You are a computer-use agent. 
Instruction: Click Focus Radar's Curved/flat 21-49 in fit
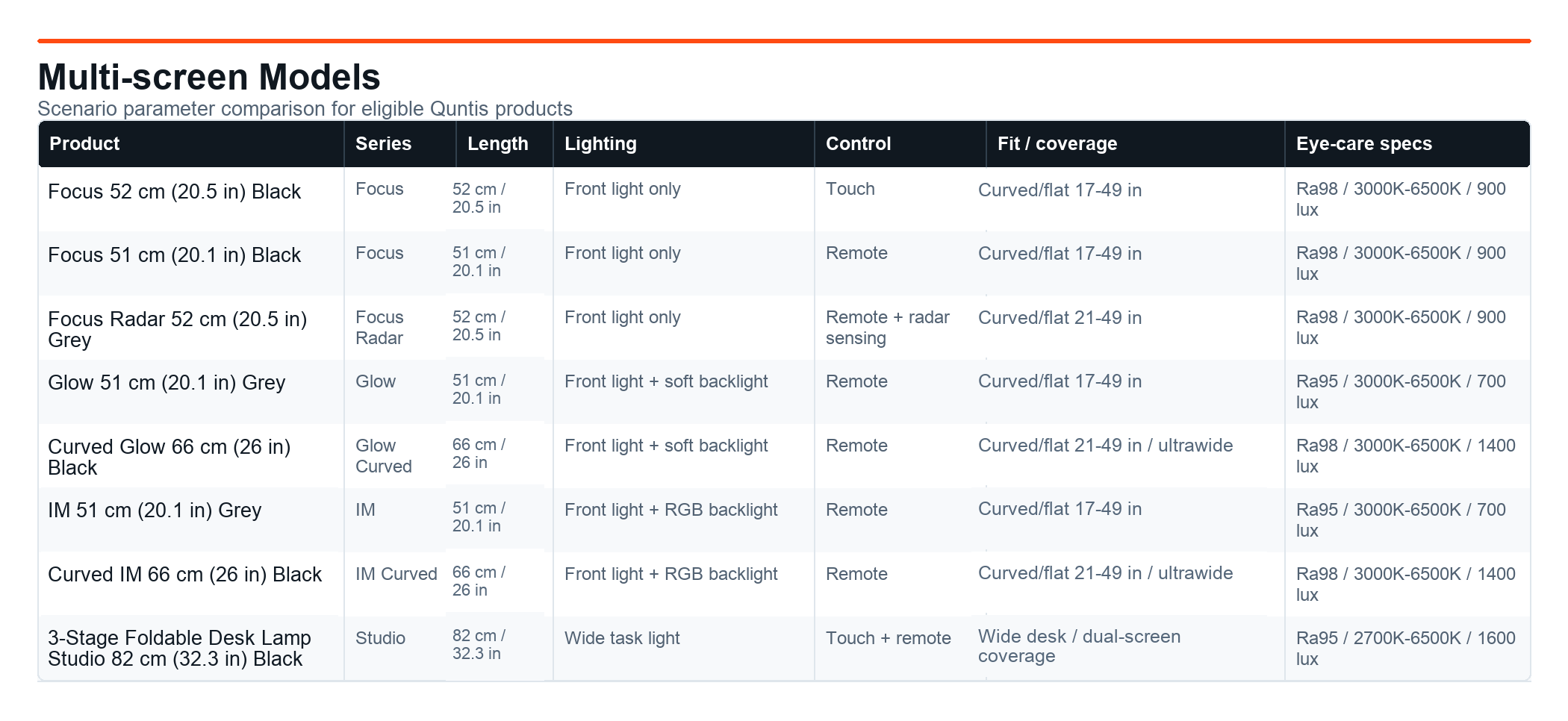(1060, 318)
